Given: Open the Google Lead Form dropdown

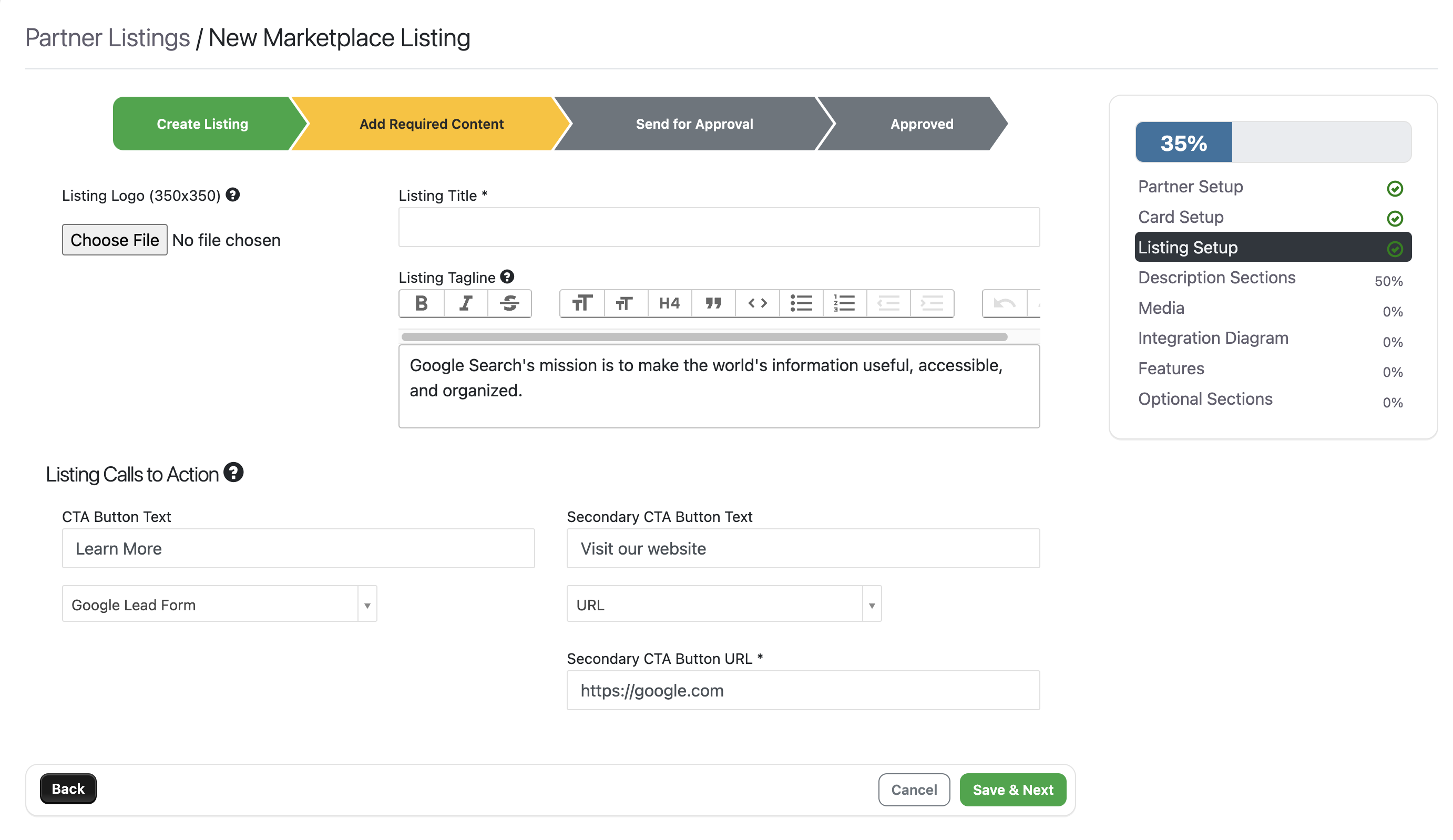Looking at the screenshot, I should 220,603.
